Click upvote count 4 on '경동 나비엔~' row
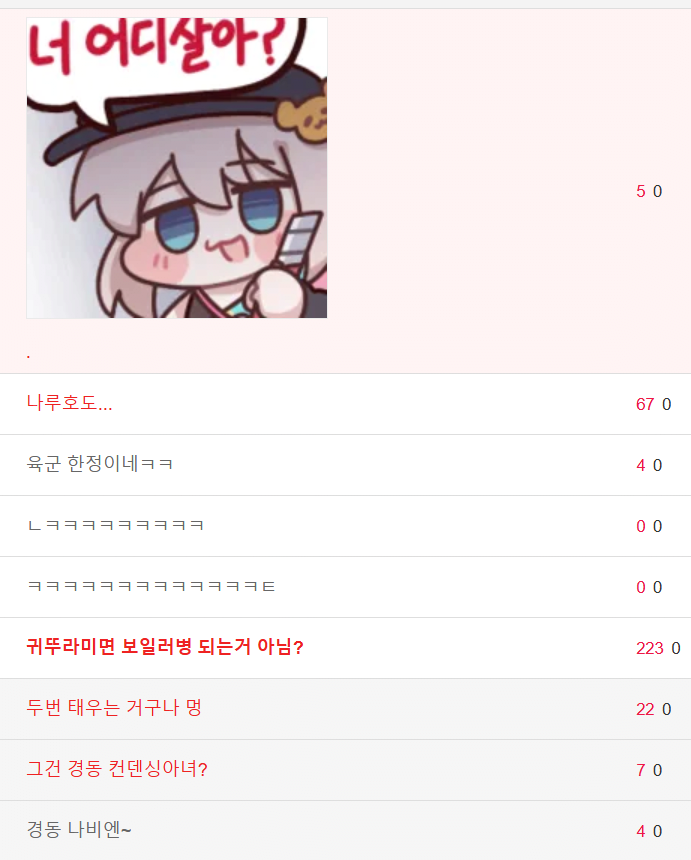The height and width of the screenshot is (860, 691). tap(641, 831)
